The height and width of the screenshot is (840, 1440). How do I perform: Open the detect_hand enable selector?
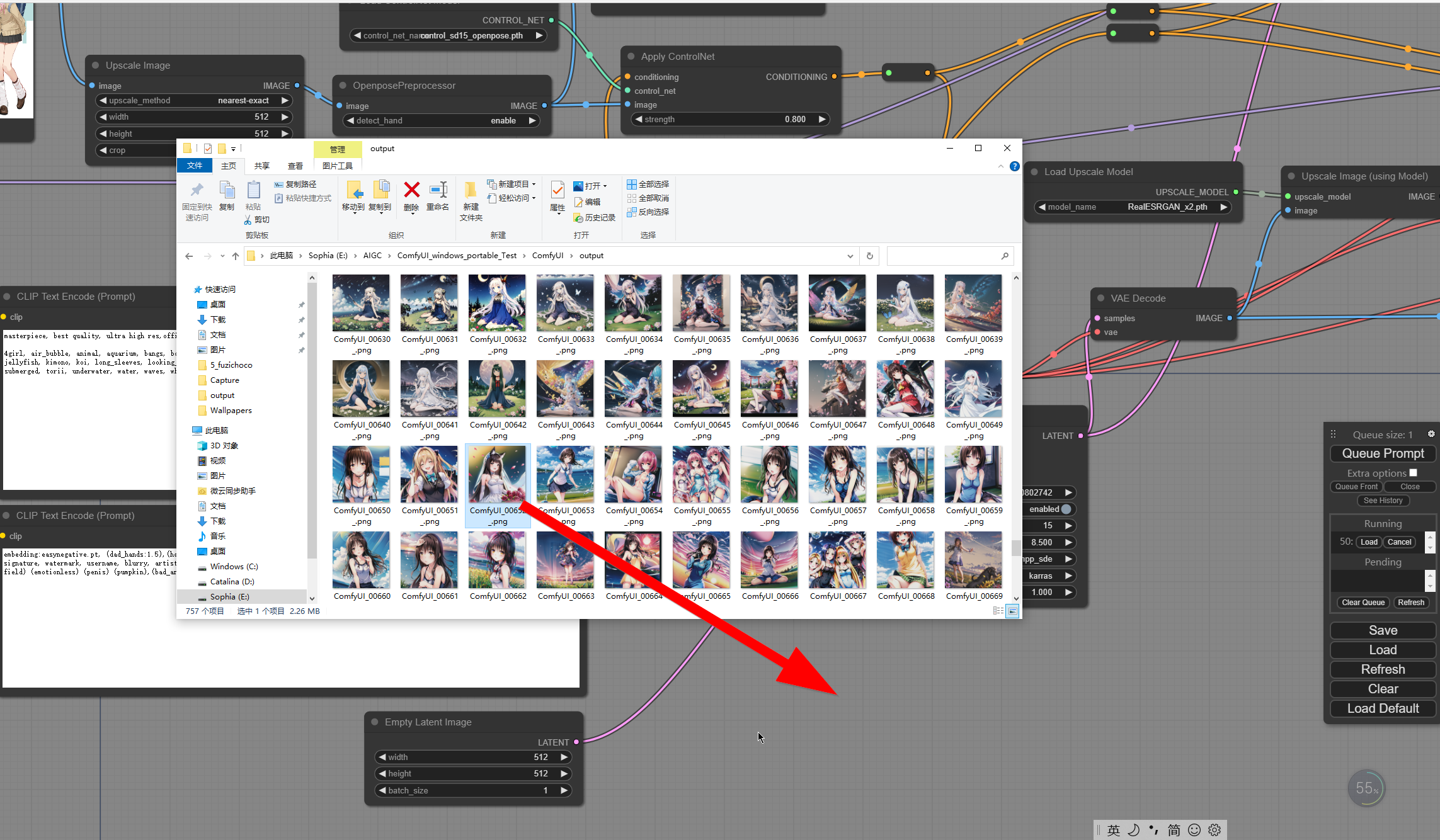point(441,121)
